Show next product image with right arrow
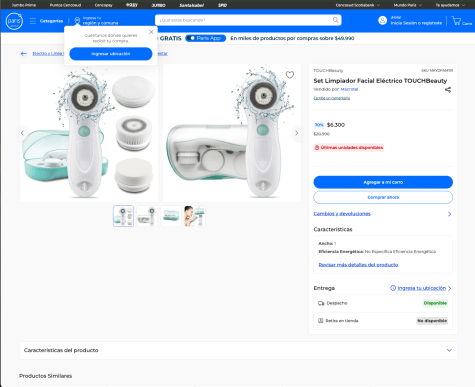 [296, 133]
